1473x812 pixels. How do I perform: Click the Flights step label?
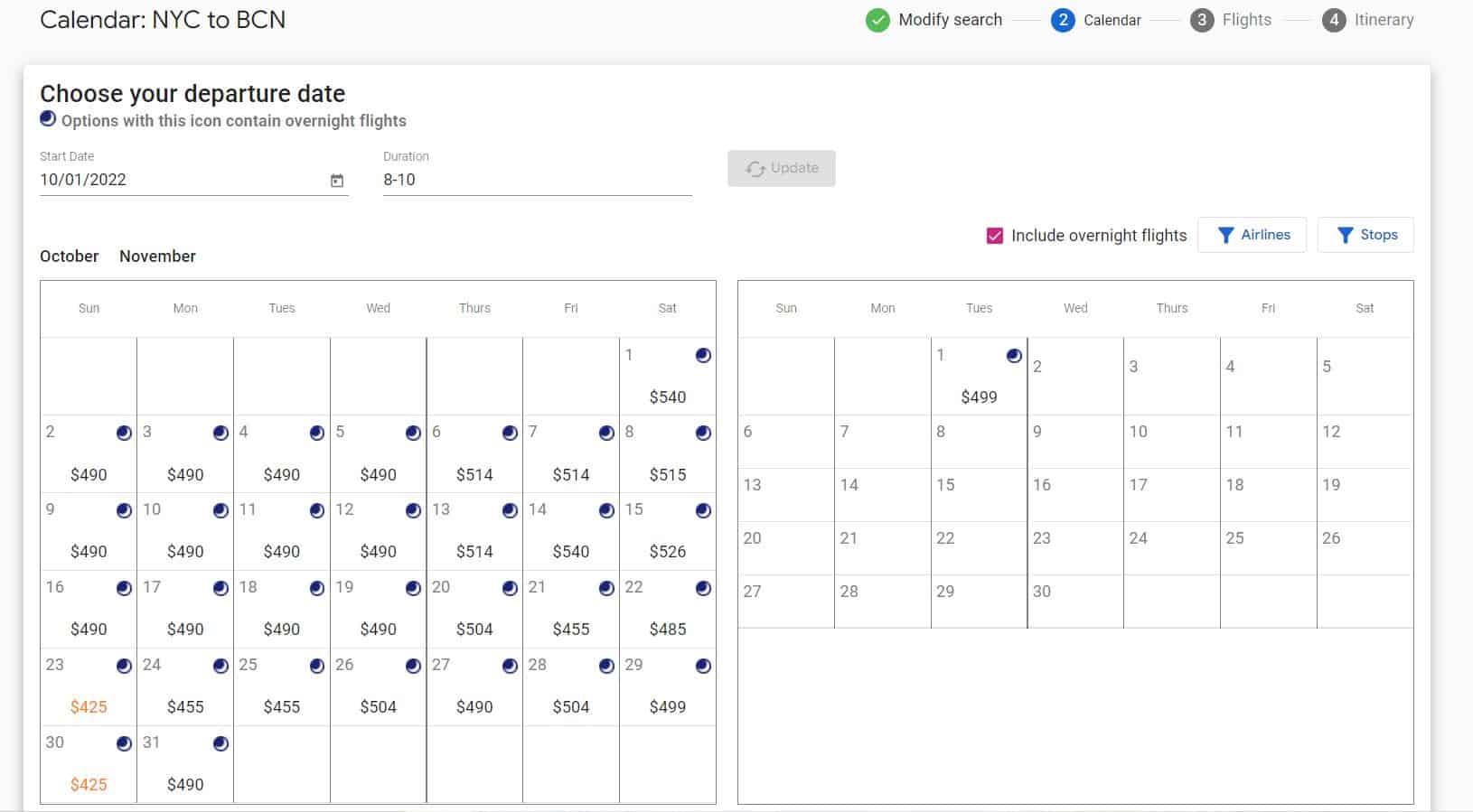point(1246,20)
